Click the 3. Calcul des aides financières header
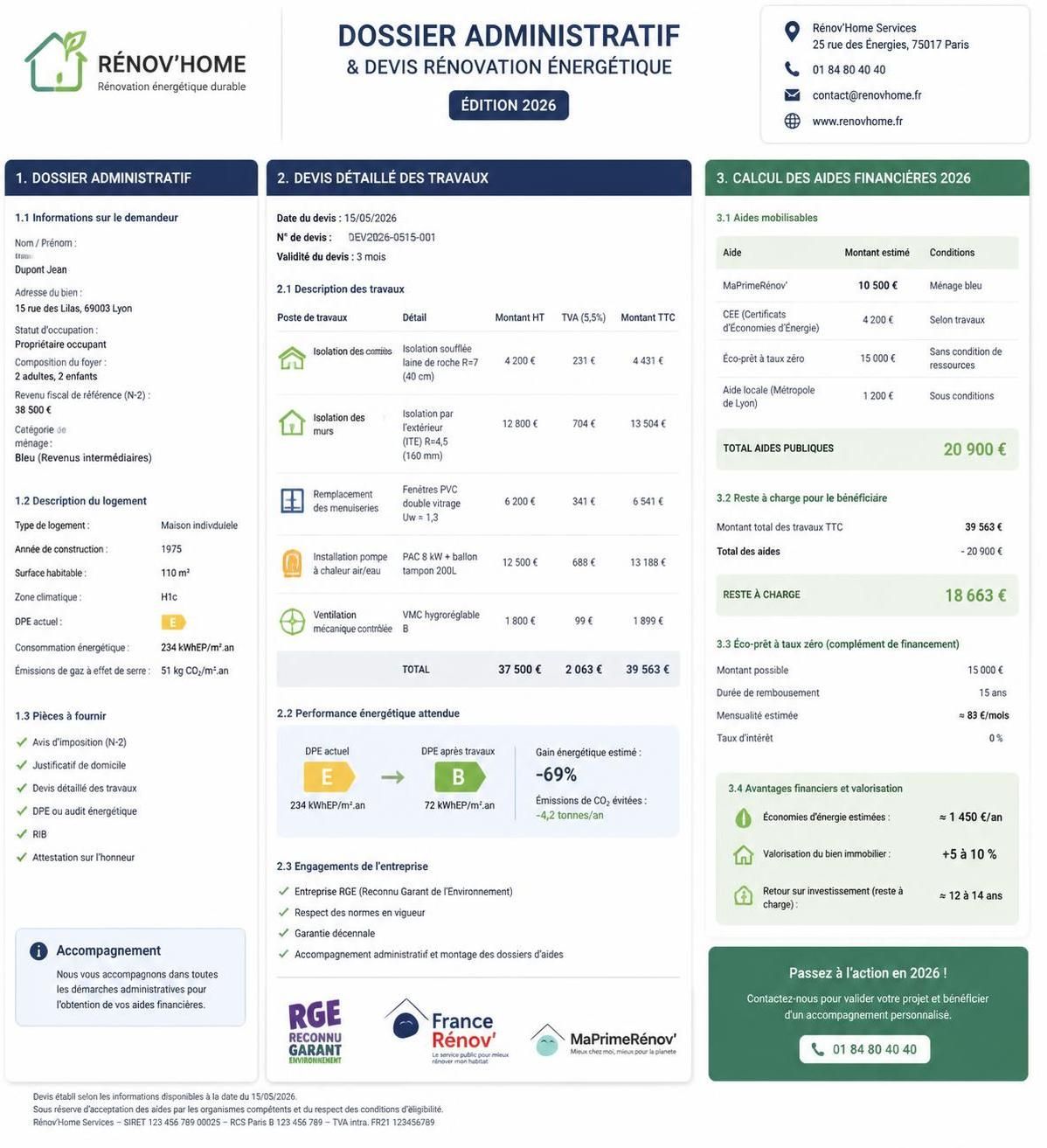This screenshot has height=1148, width=1047. (867, 177)
